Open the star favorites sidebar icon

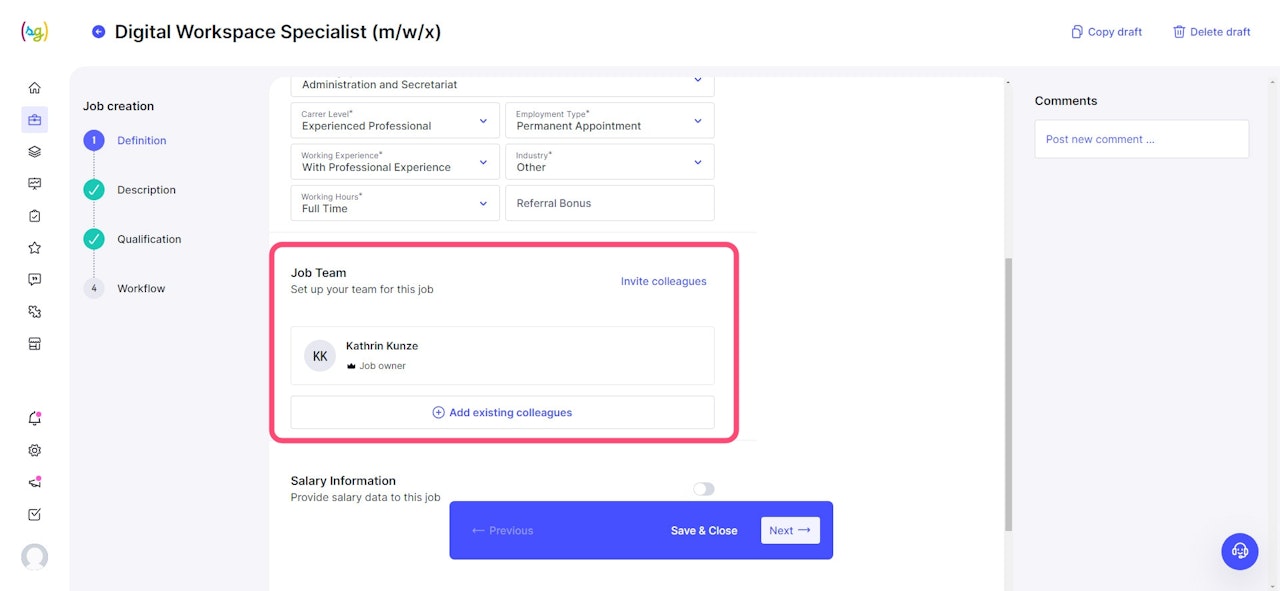[x=34, y=248]
